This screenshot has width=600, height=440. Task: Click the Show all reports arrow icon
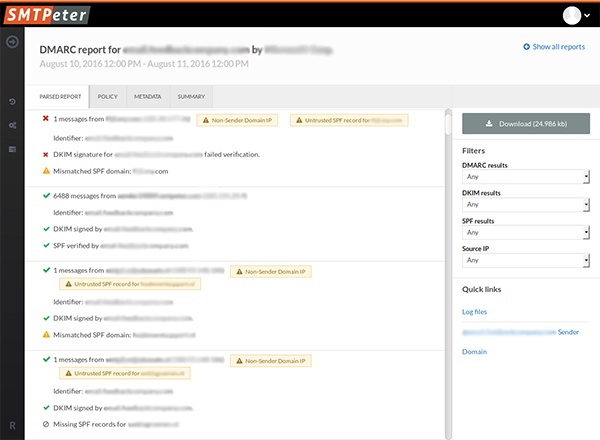pos(527,47)
